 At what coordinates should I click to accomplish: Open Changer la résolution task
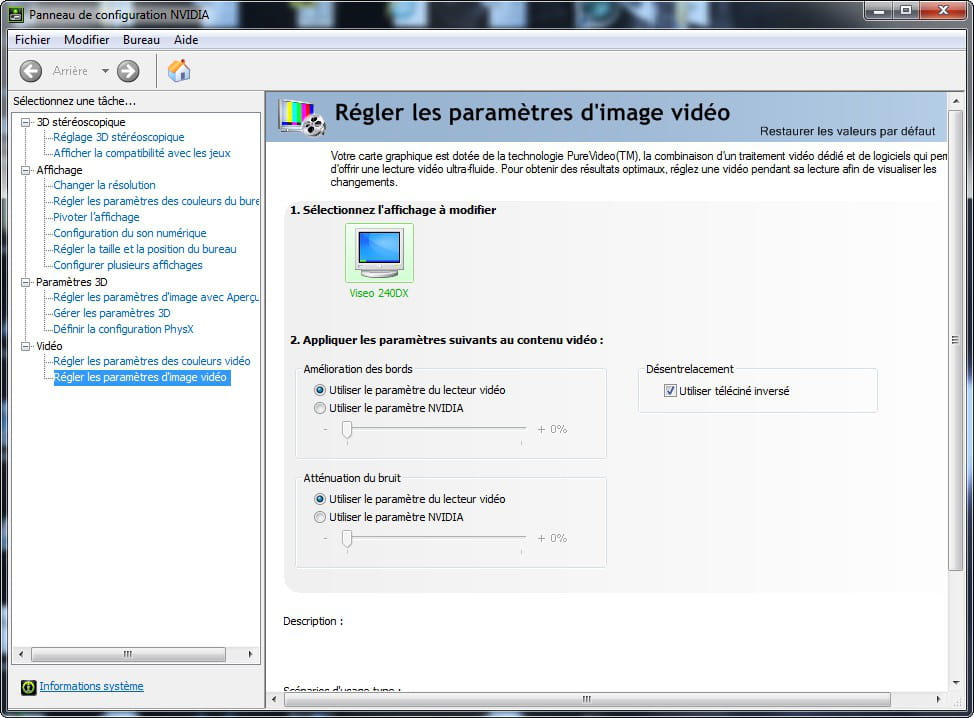click(x=104, y=185)
